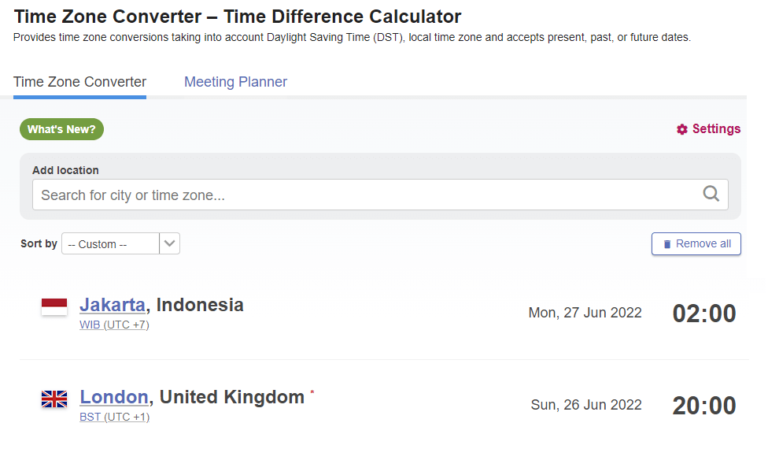The image size is (768, 449).
Task: Click the Indonesia flag icon
Action: click(x=54, y=307)
